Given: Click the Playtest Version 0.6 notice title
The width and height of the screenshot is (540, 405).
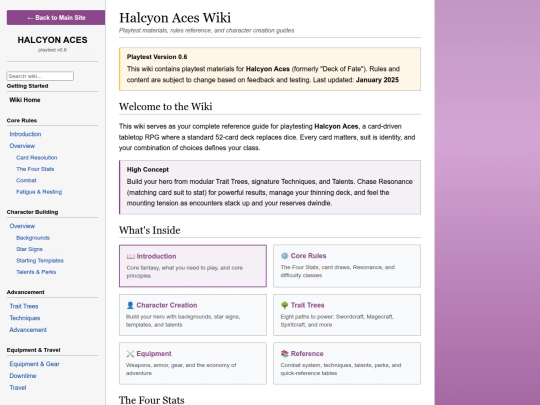Looking at the screenshot, I should [157, 57].
